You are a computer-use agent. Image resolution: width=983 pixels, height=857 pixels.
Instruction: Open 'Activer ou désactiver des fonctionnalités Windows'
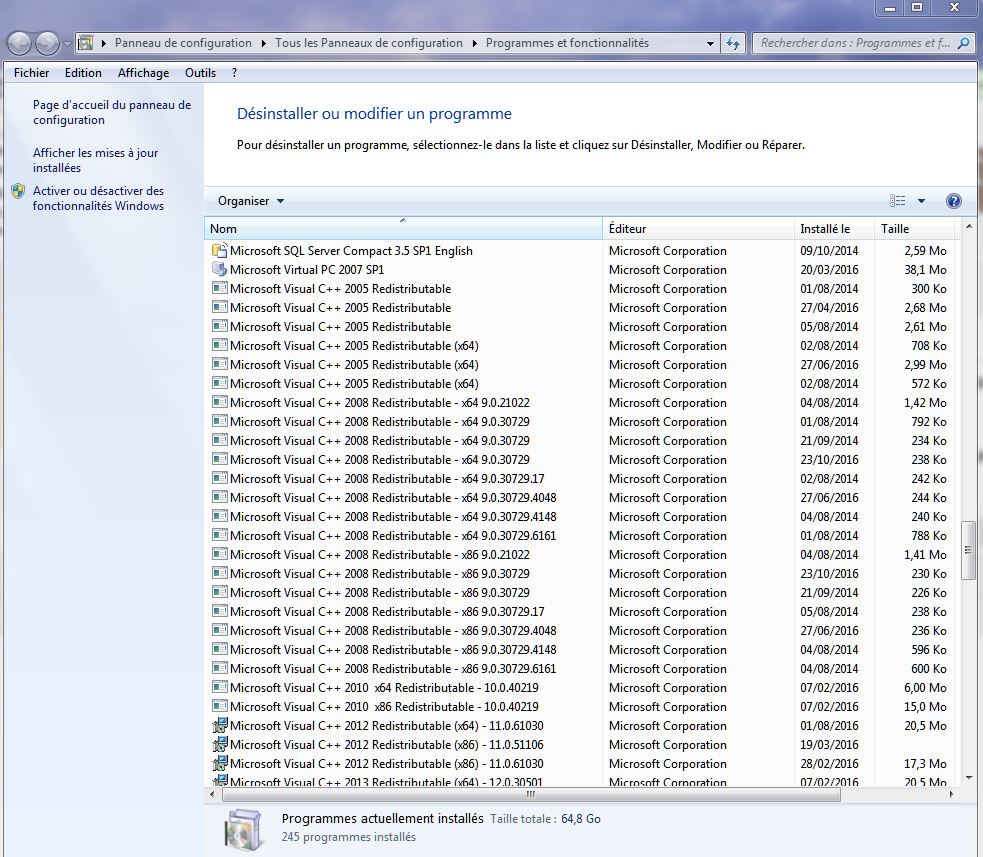click(97, 198)
